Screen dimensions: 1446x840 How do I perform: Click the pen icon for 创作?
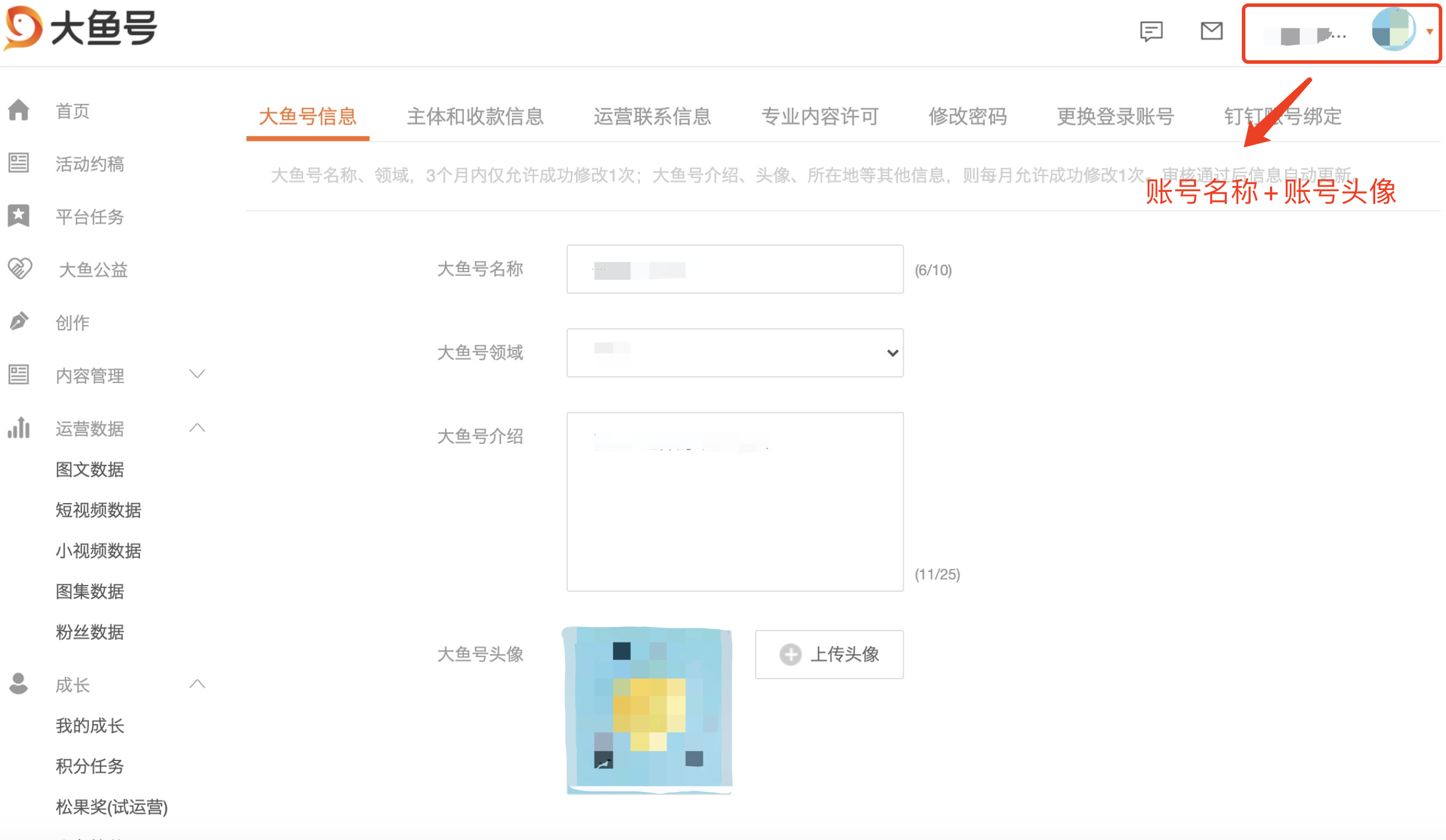click(x=19, y=321)
